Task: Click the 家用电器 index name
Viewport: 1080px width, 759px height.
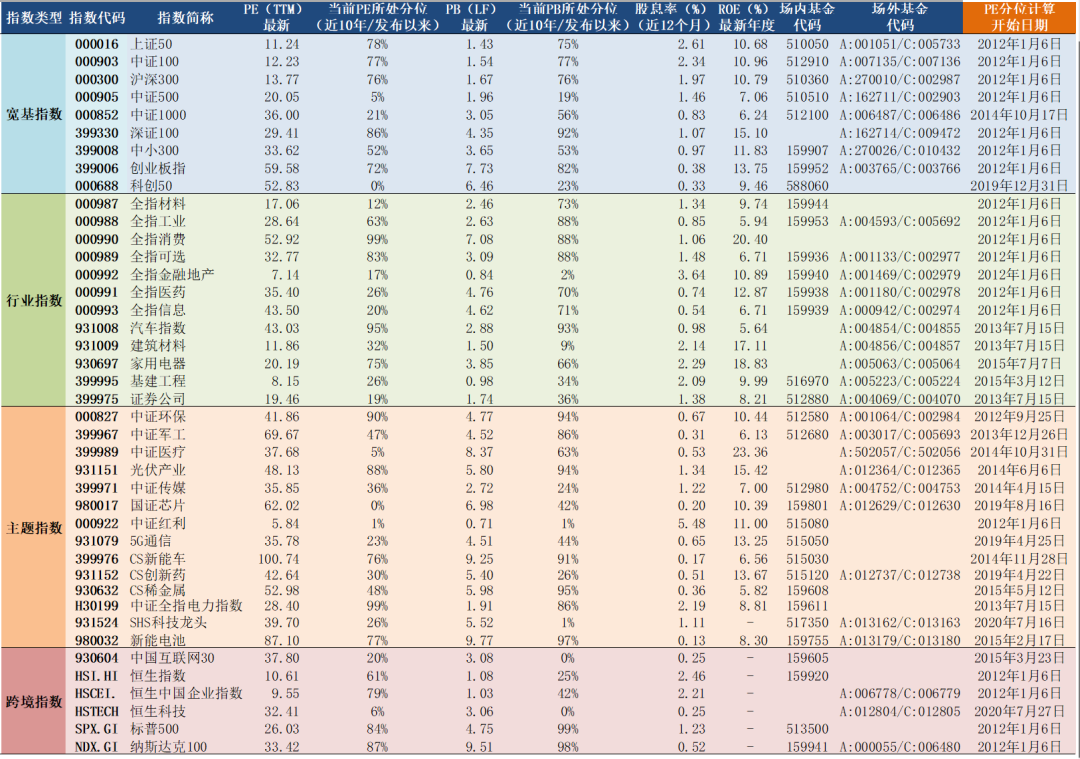Action: (158, 364)
